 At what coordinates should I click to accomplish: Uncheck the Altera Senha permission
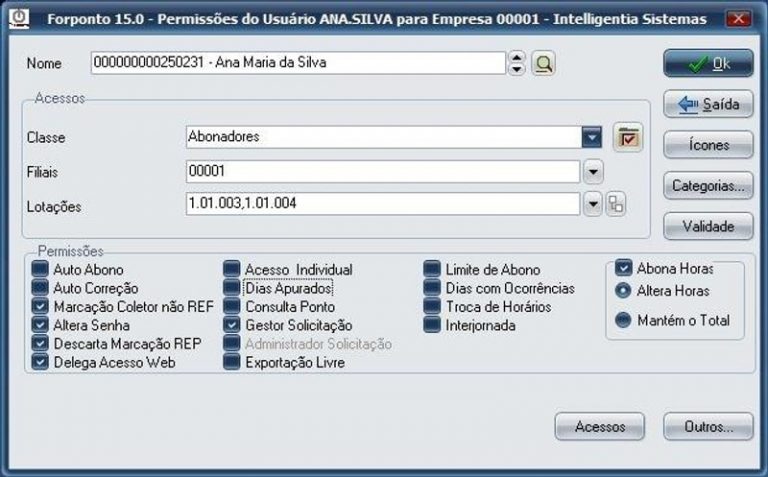point(40,325)
